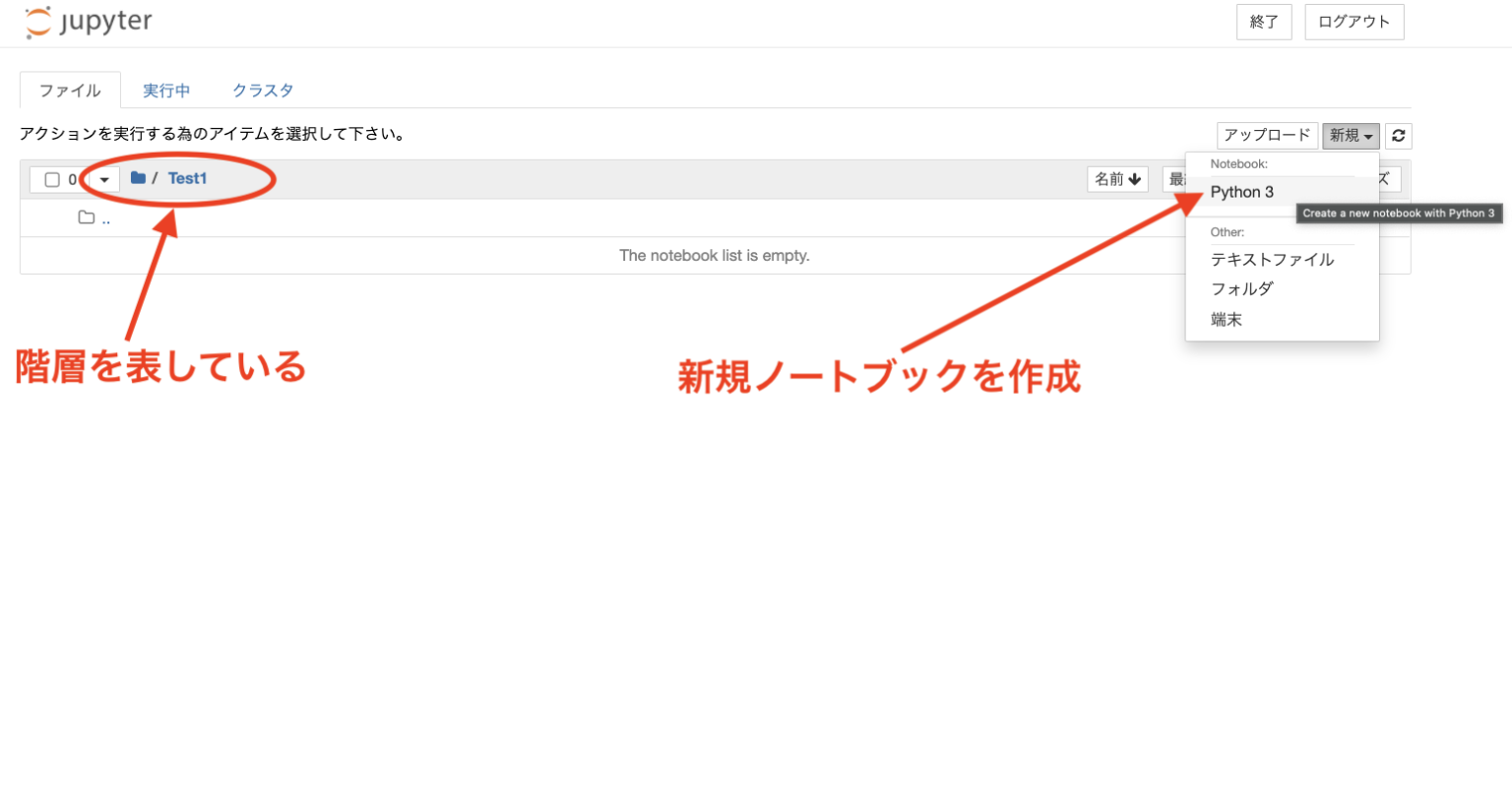The image size is (1512, 804).
Task: Select the ファイル tab
Action: (69, 90)
